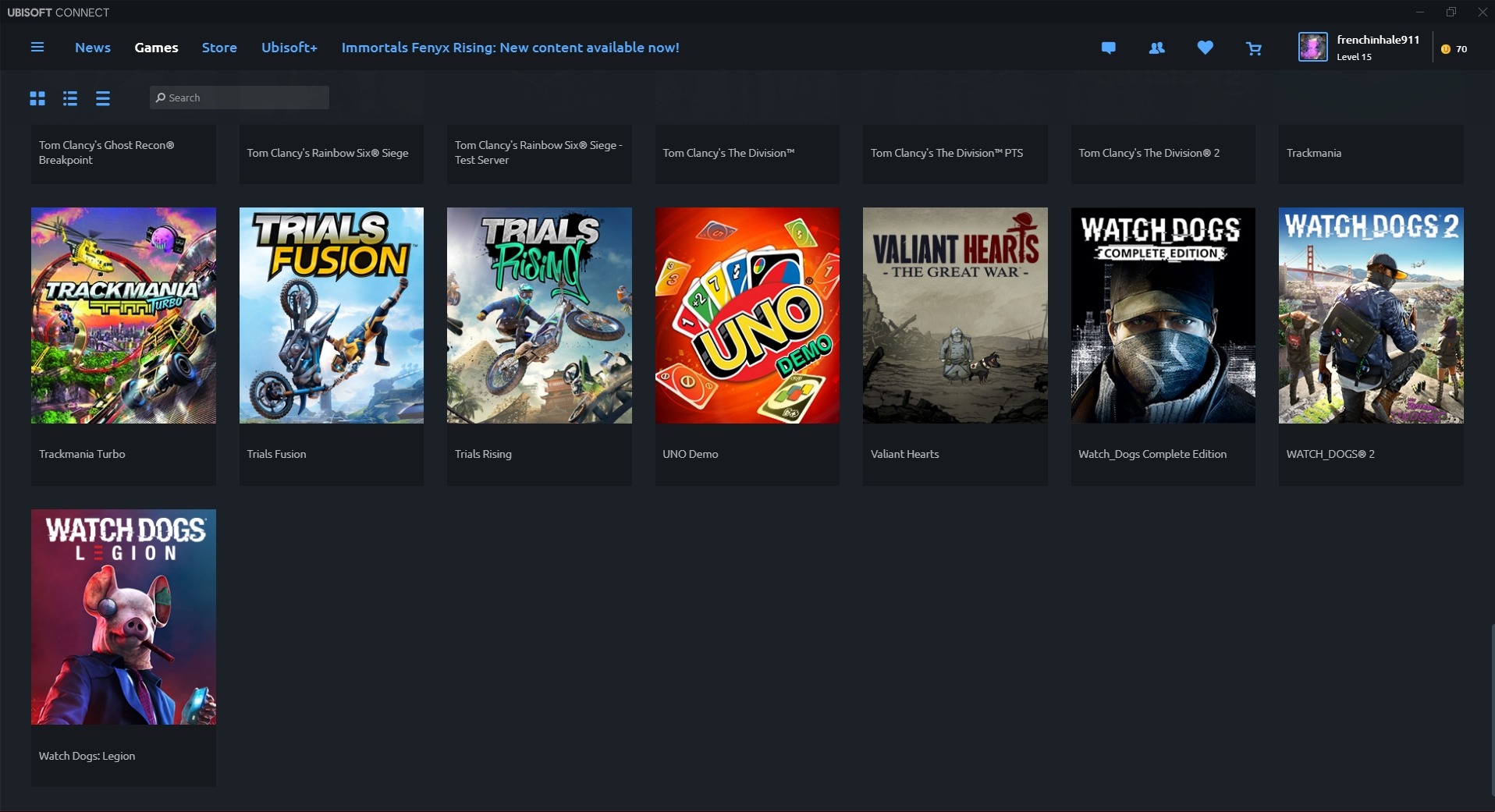Click the game Search field
The height and width of the screenshot is (812, 1495).
(239, 98)
